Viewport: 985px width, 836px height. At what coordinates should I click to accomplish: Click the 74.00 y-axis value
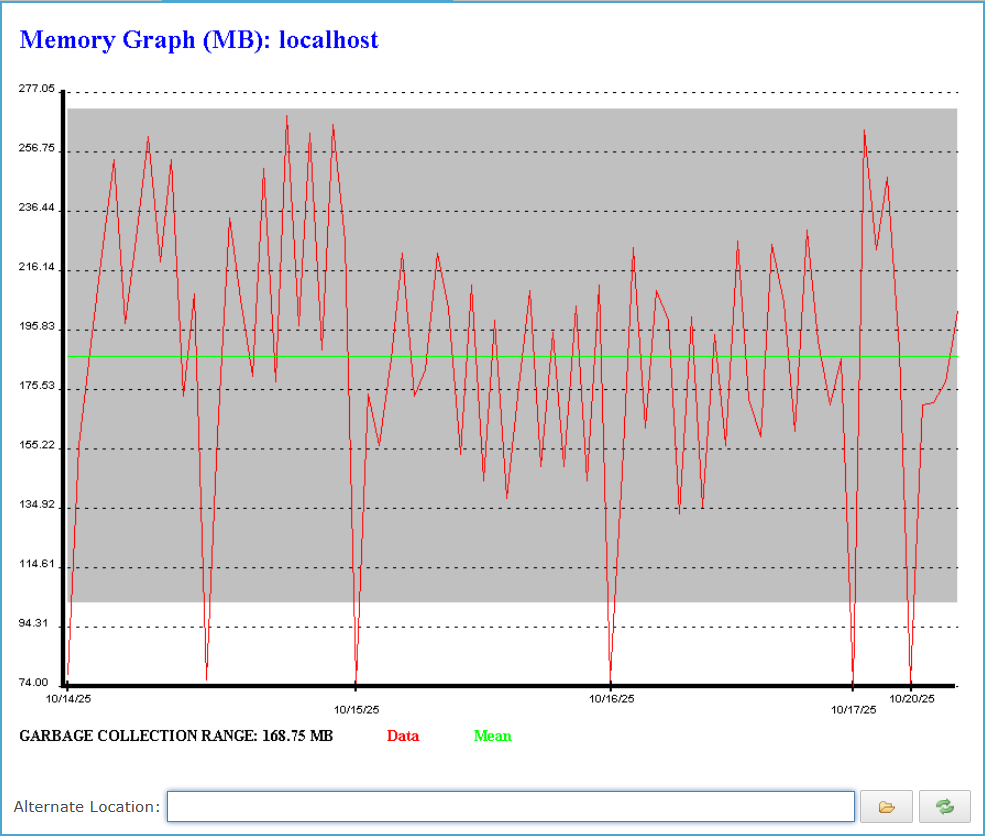(x=37, y=683)
